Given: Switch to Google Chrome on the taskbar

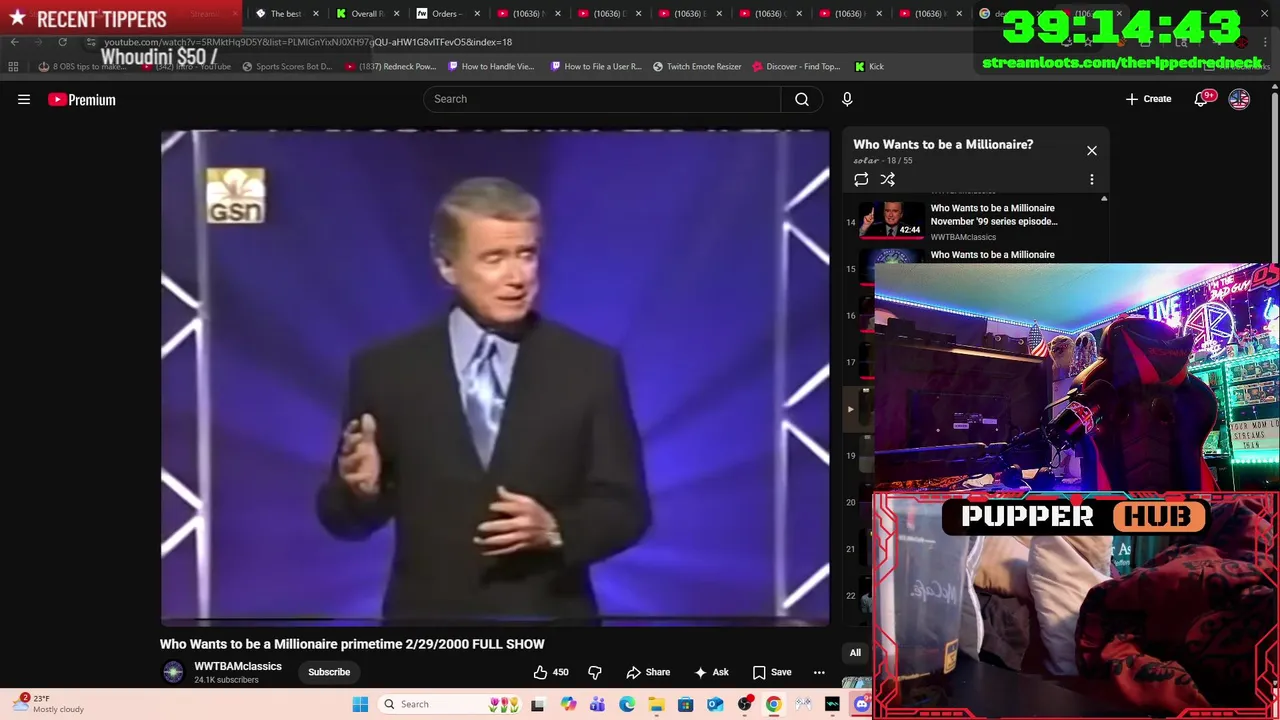Looking at the screenshot, I should coord(773,705).
